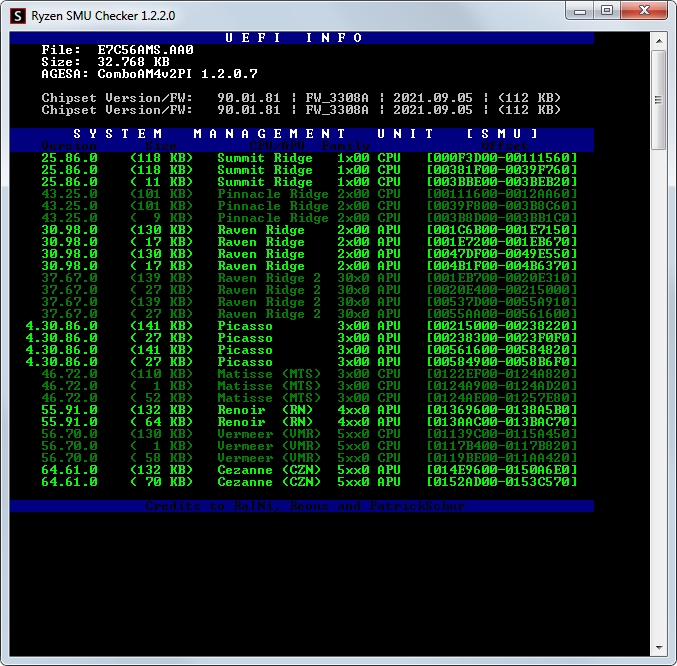Image resolution: width=677 pixels, height=666 pixels.
Task: Click Vermeer offset [0117B400-0117B820]
Action: click(x=502, y=446)
